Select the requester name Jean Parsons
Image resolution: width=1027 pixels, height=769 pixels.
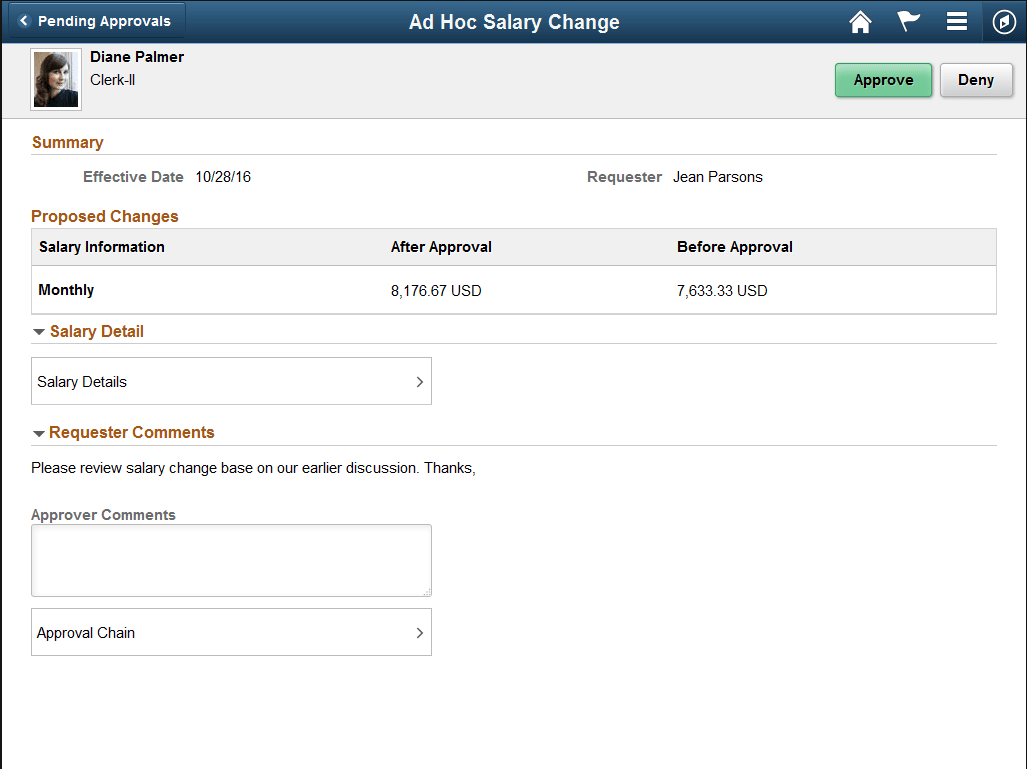(717, 176)
